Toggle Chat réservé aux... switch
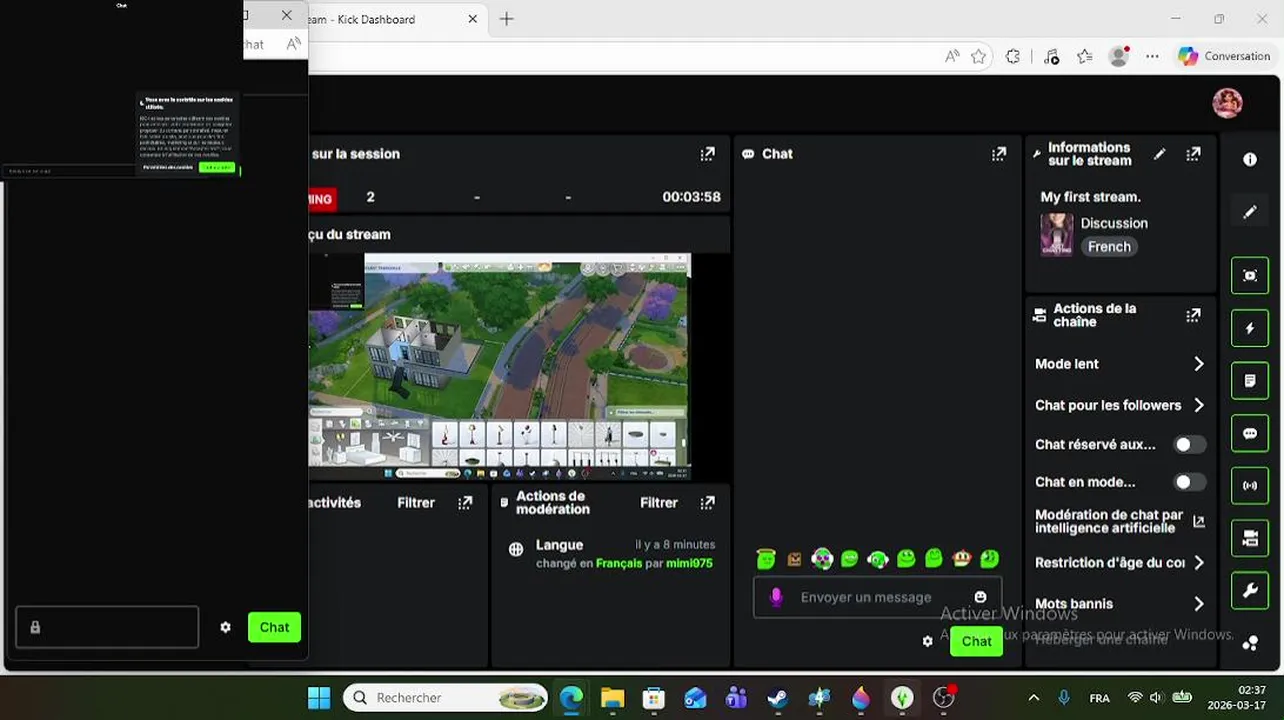1284x720 pixels. [1189, 445]
